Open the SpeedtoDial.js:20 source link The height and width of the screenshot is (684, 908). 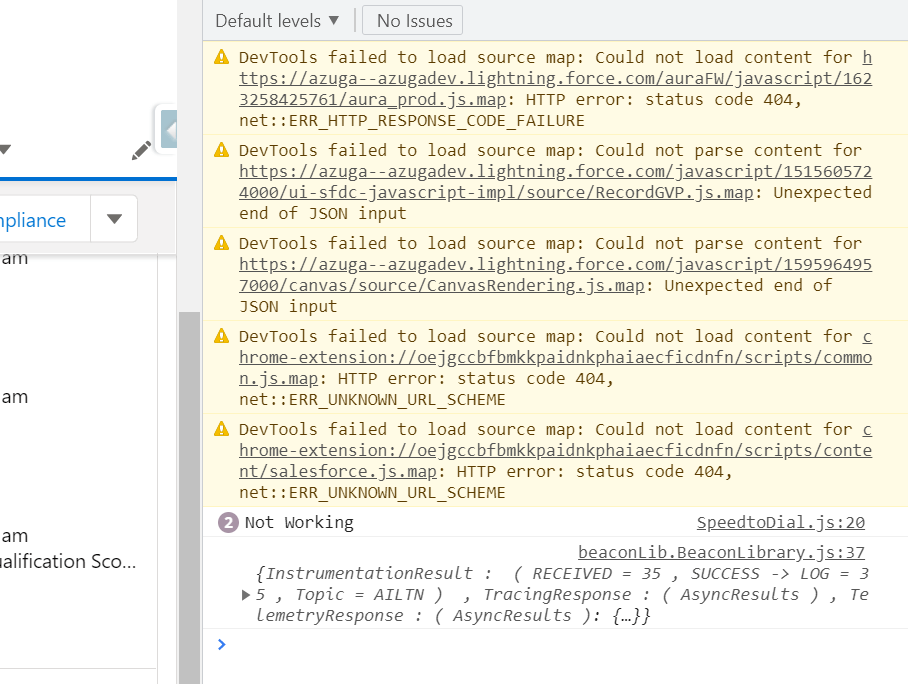point(781,522)
